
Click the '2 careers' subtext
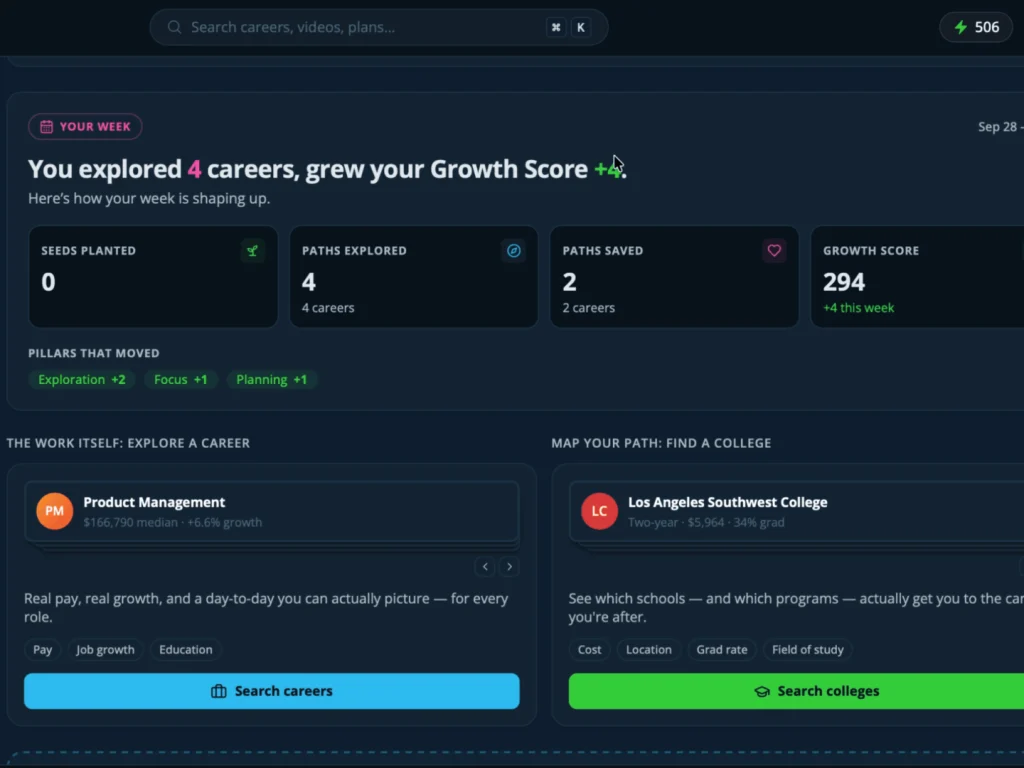click(x=588, y=308)
